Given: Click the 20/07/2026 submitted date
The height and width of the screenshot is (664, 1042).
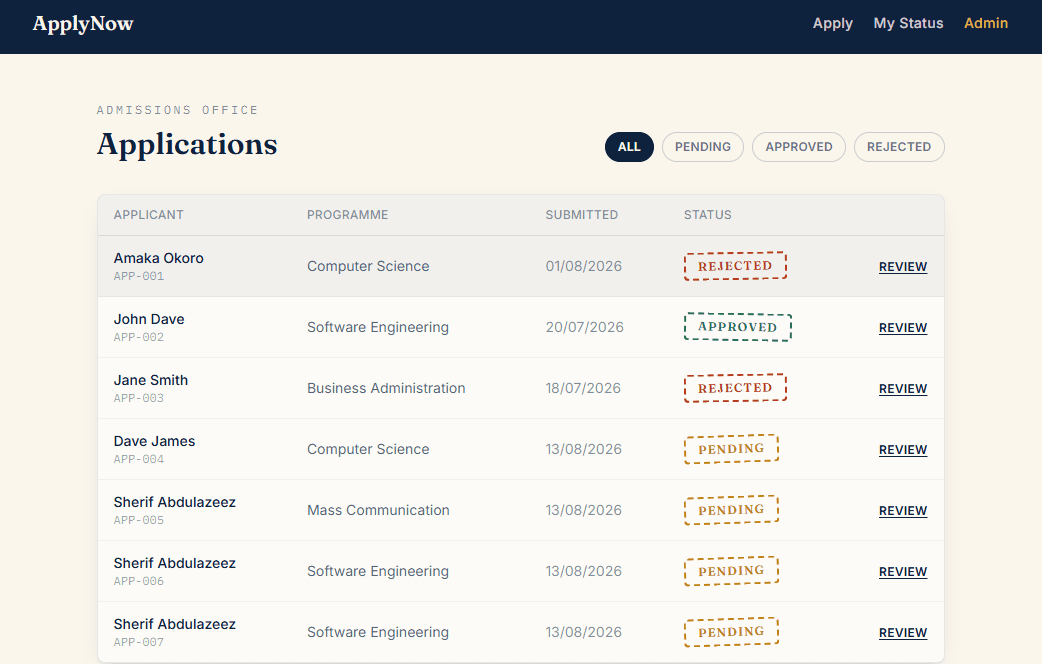Looking at the screenshot, I should click(x=585, y=328).
